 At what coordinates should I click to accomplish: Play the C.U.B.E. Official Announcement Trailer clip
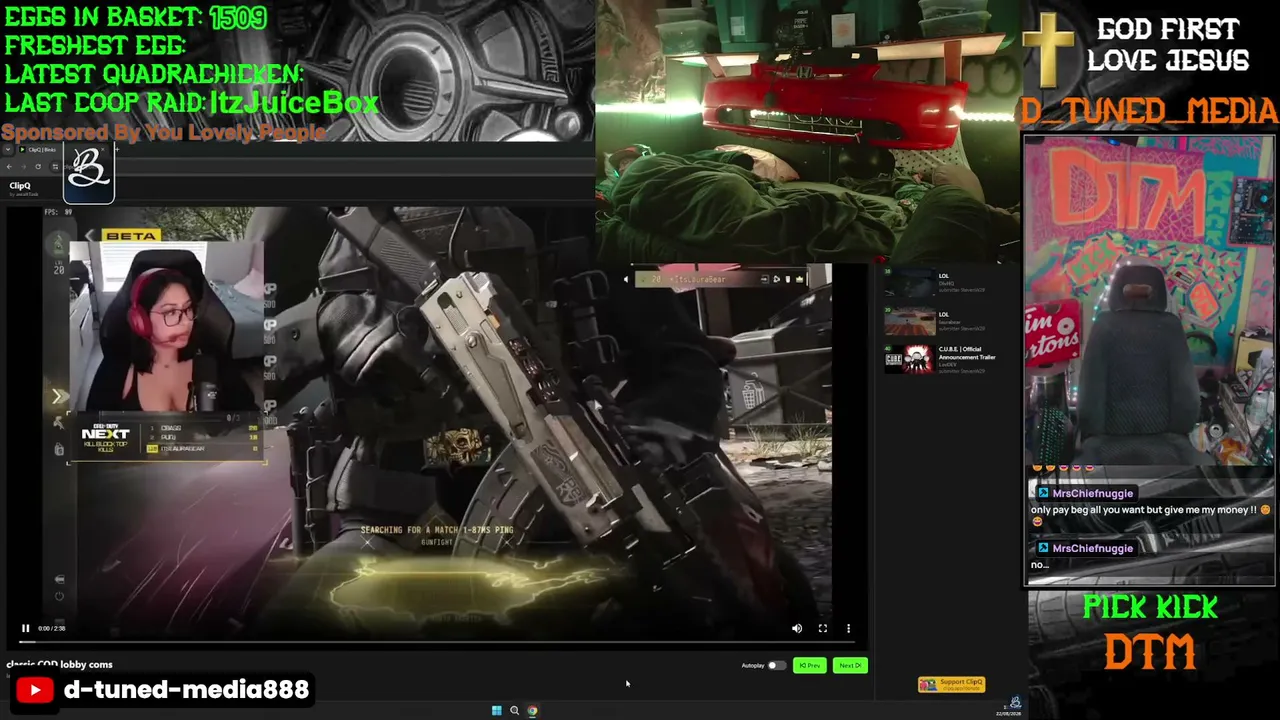coord(910,359)
